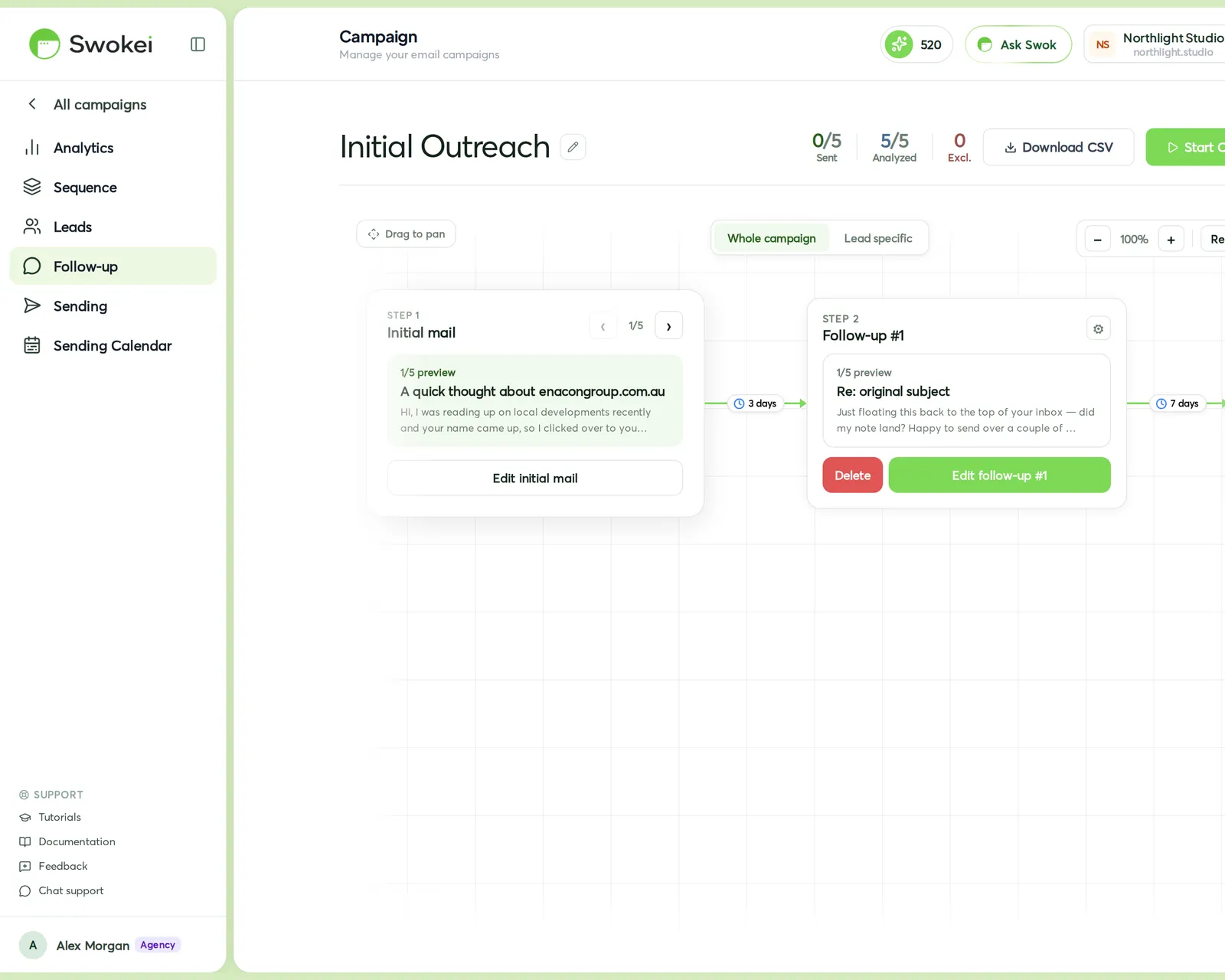
Task: Click the Leads people icon
Action: 32,227
